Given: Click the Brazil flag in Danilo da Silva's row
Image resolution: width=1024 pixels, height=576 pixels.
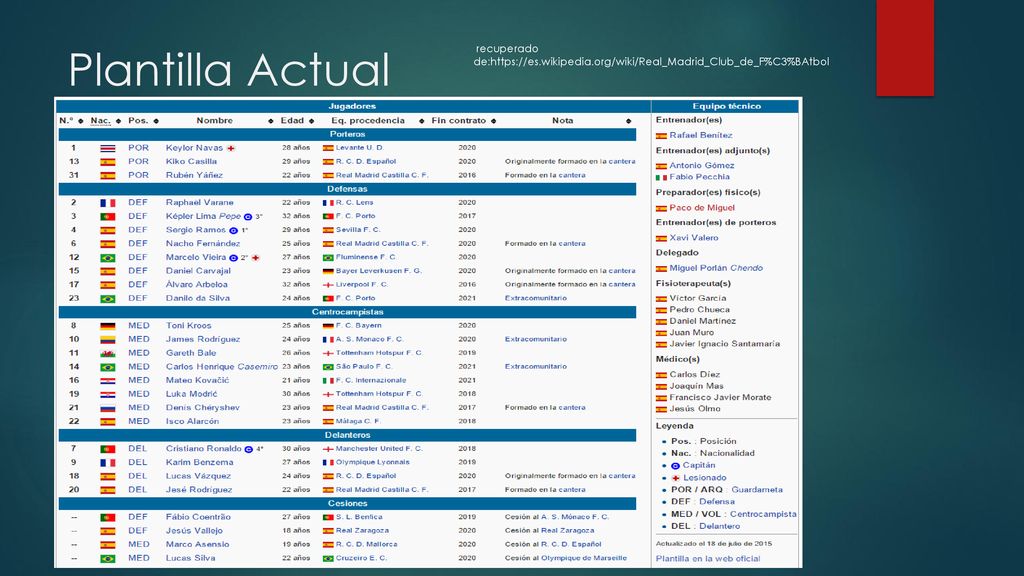Looking at the screenshot, I should tap(107, 299).
